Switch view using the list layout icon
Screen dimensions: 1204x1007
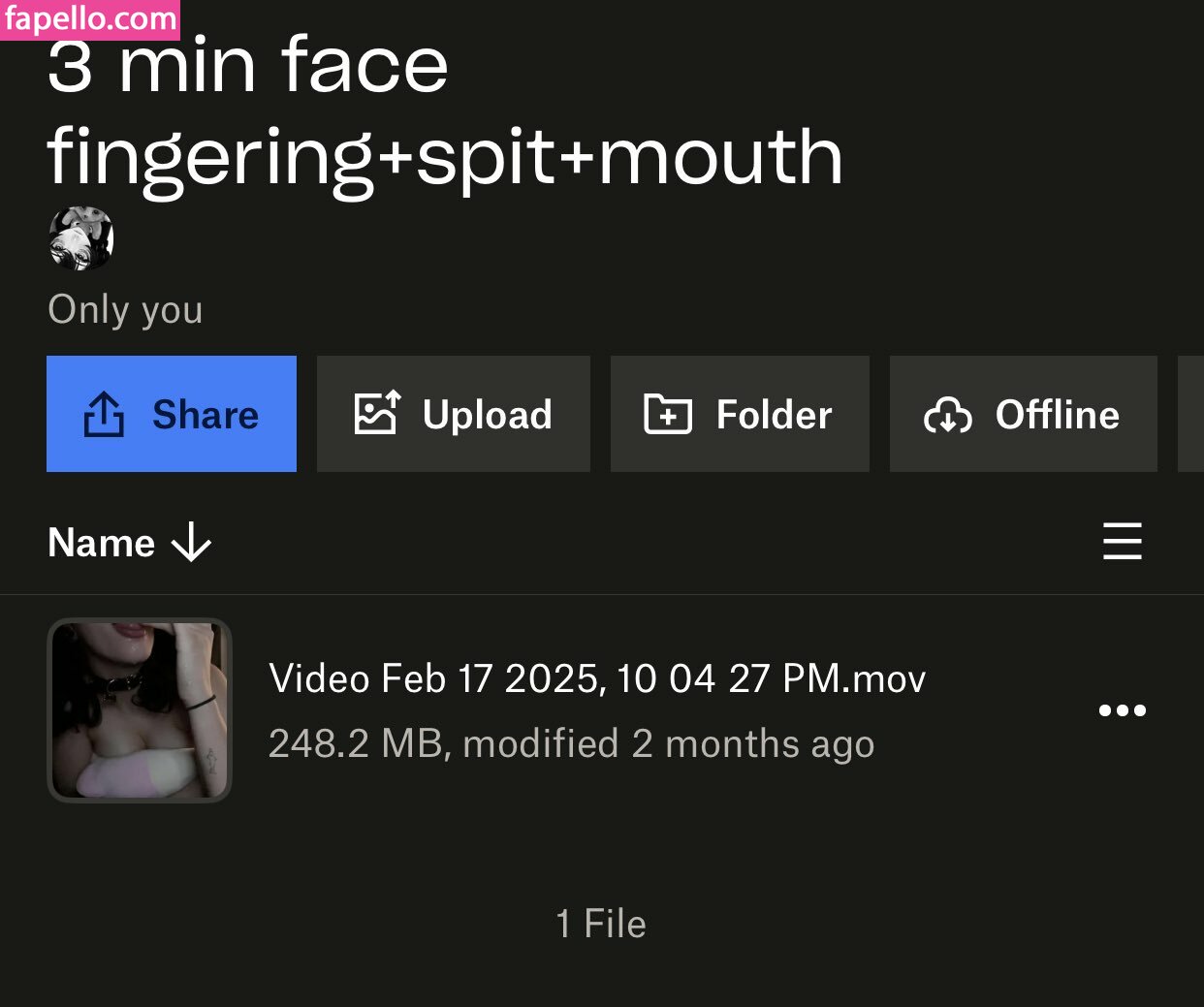pyautogui.click(x=1122, y=541)
